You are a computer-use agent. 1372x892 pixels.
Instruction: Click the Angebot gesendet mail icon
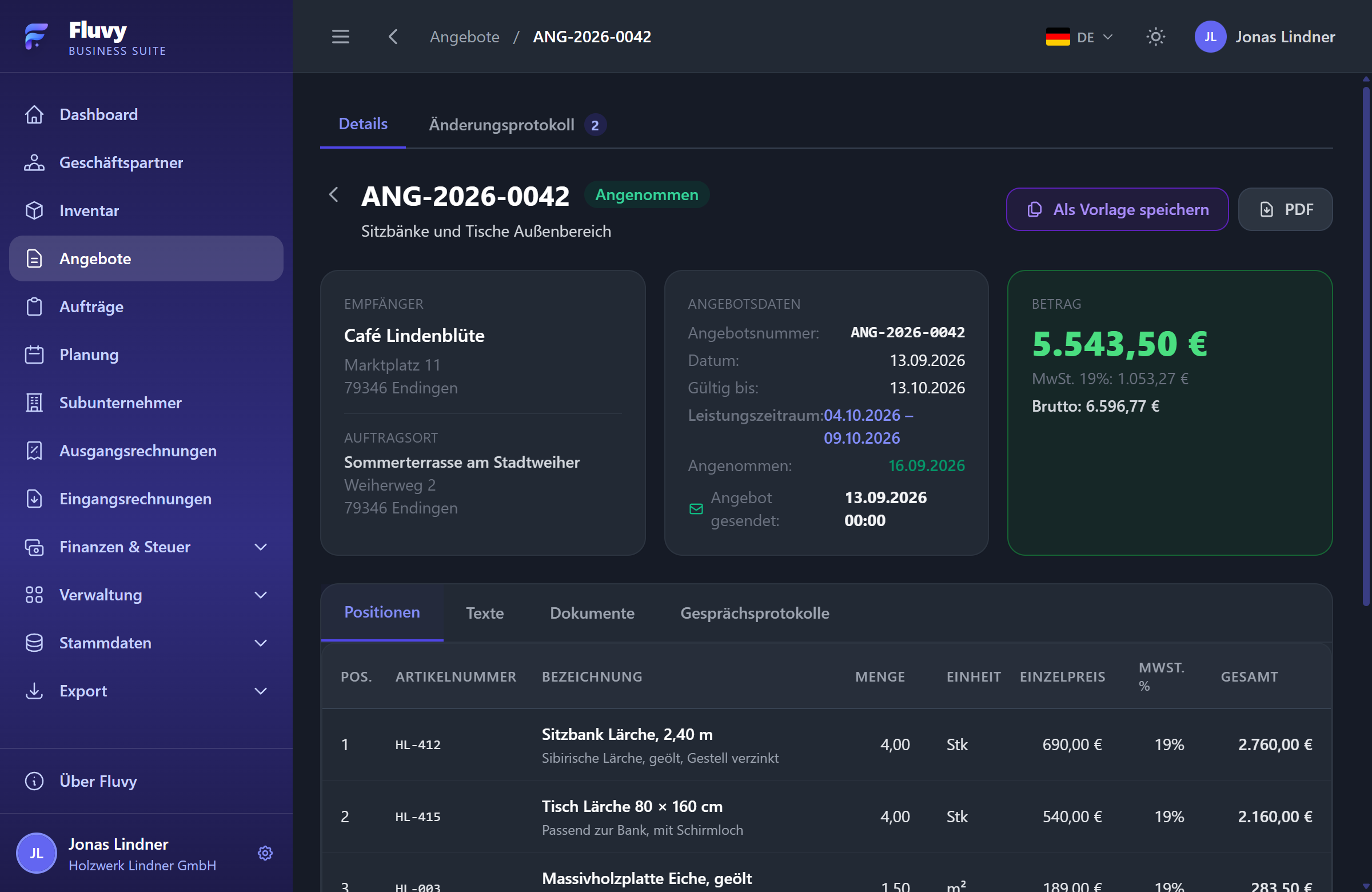click(x=696, y=509)
